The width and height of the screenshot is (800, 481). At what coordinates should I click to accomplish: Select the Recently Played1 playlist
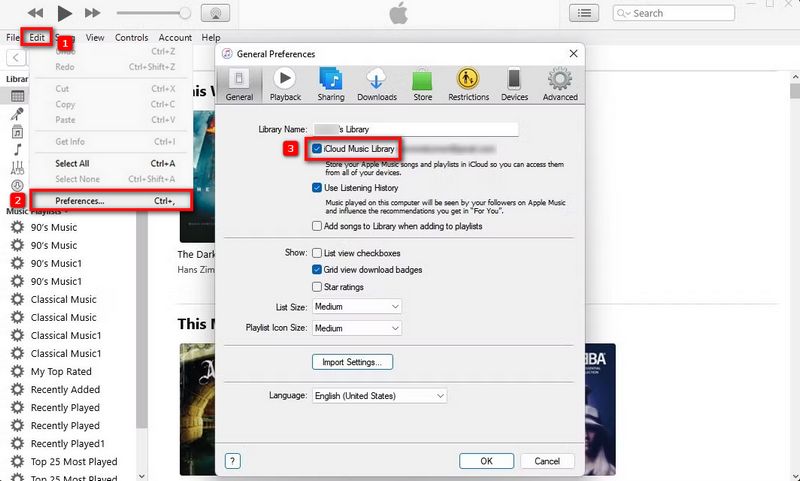pyautogui.click(x=67, y=443)
